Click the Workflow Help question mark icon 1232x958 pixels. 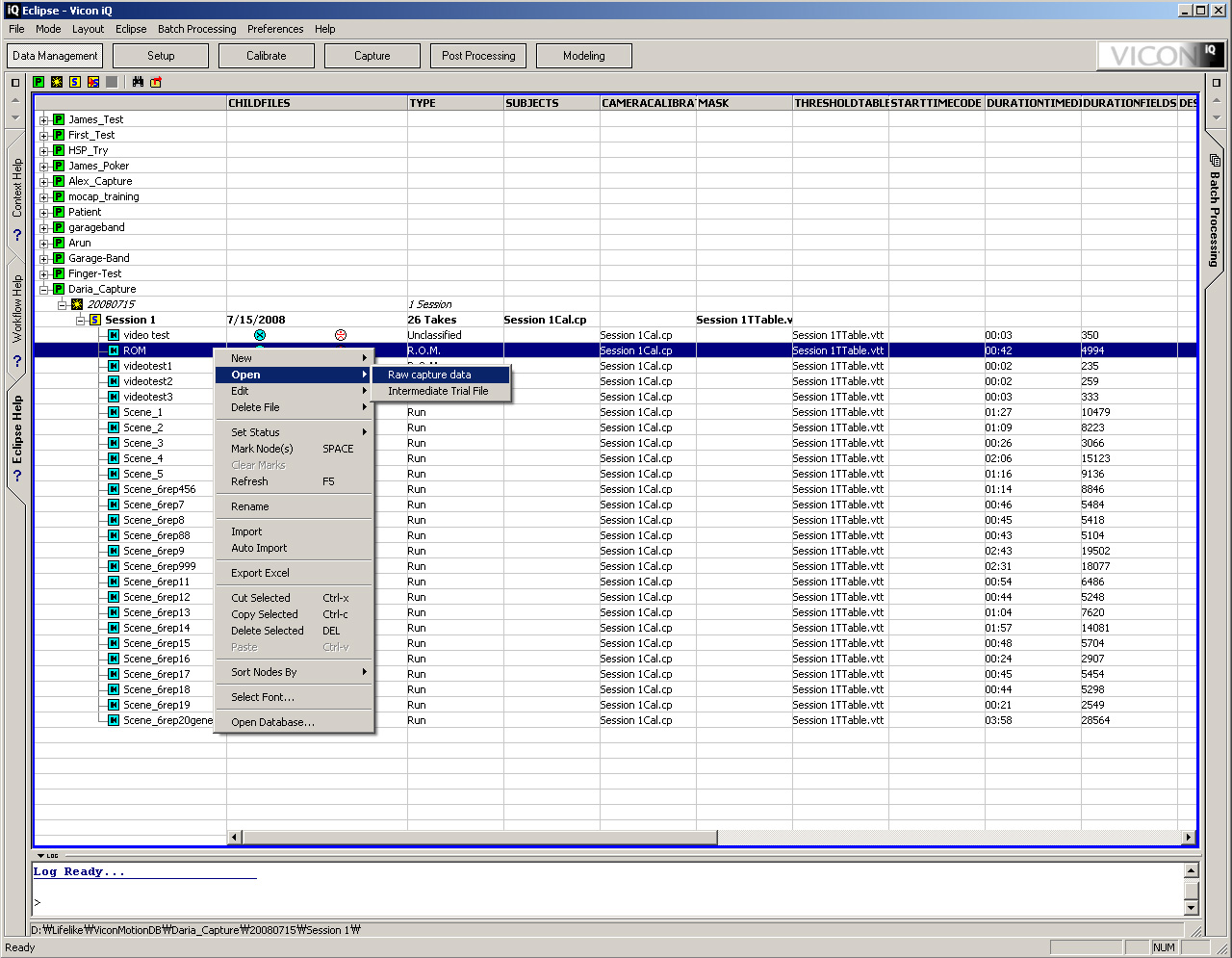[16, 361]
